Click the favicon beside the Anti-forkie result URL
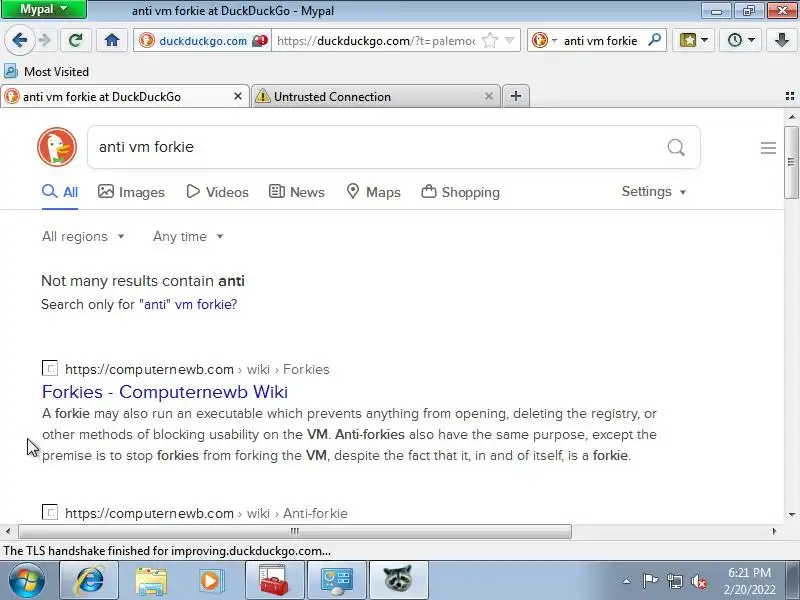Screen dimensions: 800x600 coord(49,512)
